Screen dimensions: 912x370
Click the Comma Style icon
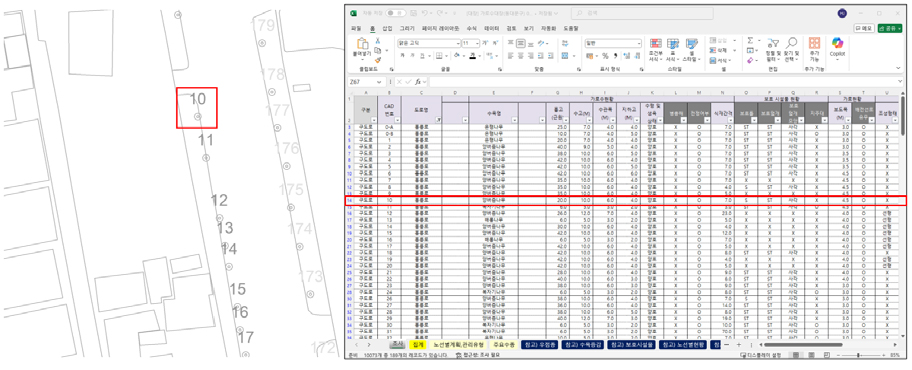[x=615, y=56]
